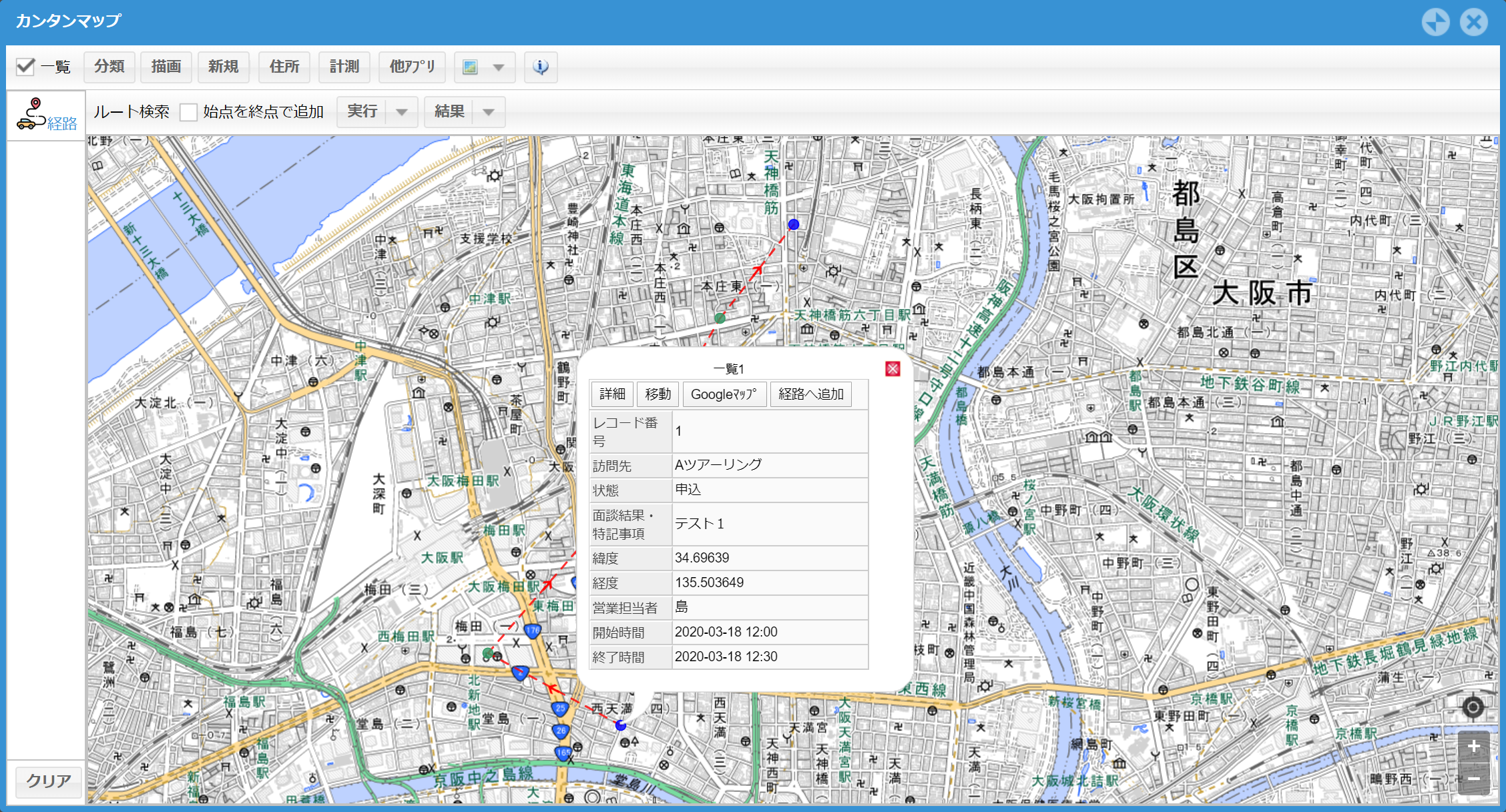Select the 描画 drawing tool
This screenshot has width=1506, height=812.
point(166,67)
